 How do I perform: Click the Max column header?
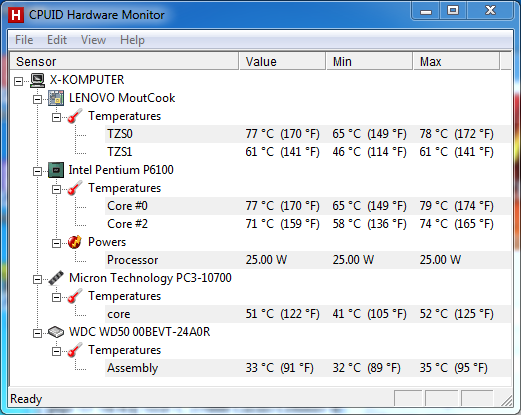(457, 61)
